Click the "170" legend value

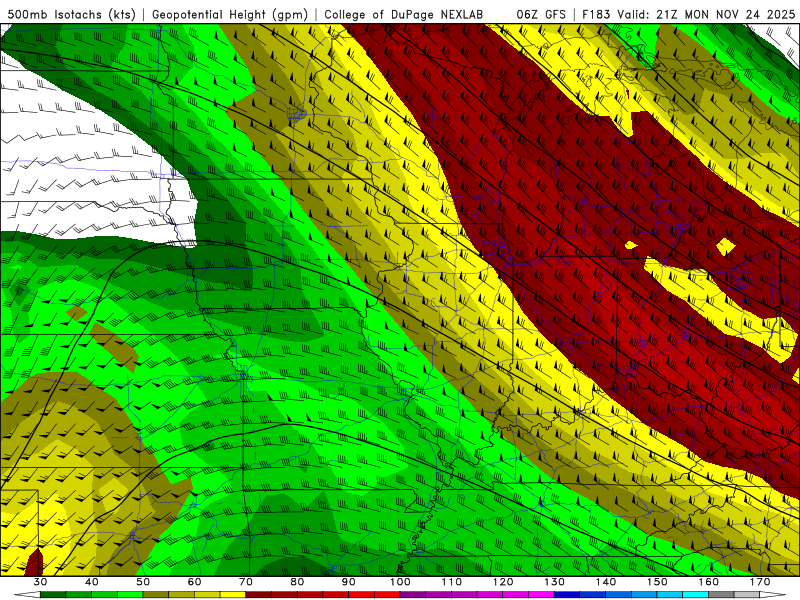point(760,582)
